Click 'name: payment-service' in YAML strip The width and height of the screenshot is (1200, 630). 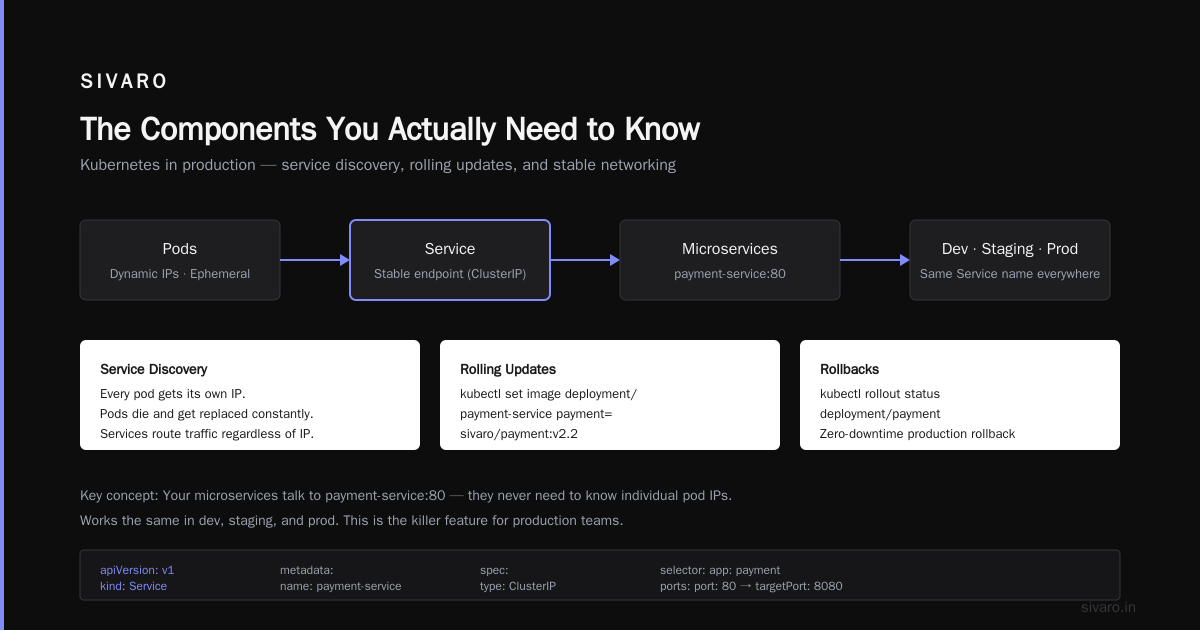[340, 586]
